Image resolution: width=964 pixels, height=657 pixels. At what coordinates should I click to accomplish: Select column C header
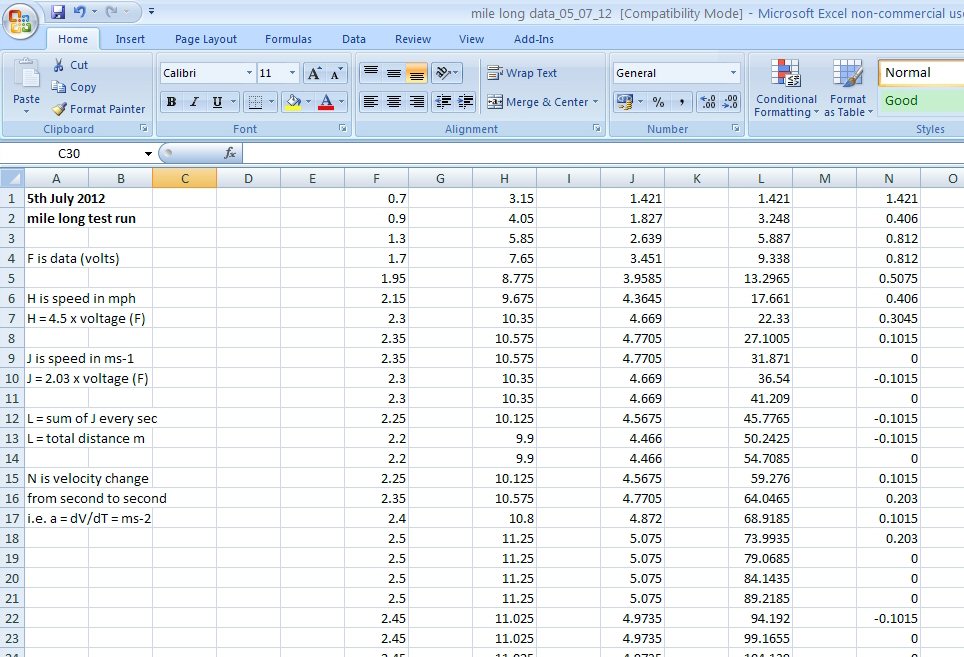pyautogui.click(x=184, y=178)
